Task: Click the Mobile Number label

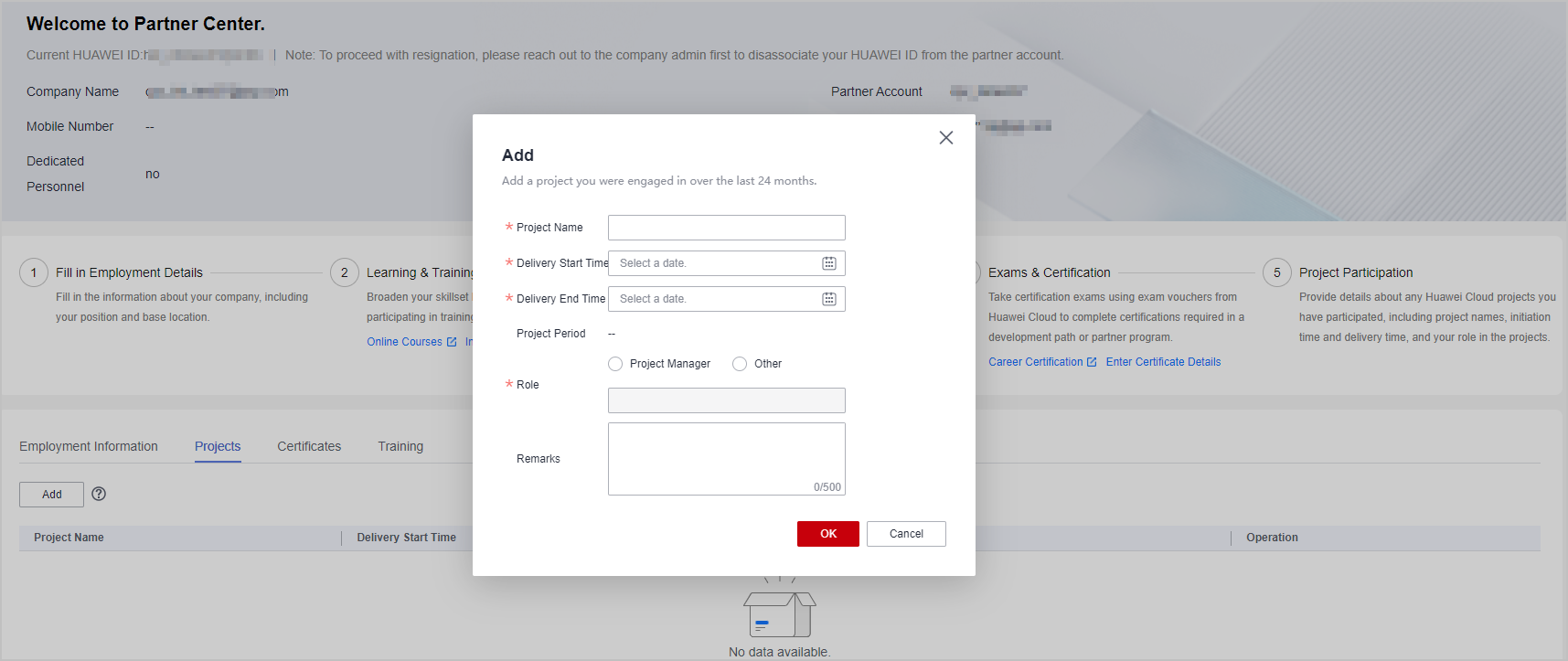Action: 69,126
